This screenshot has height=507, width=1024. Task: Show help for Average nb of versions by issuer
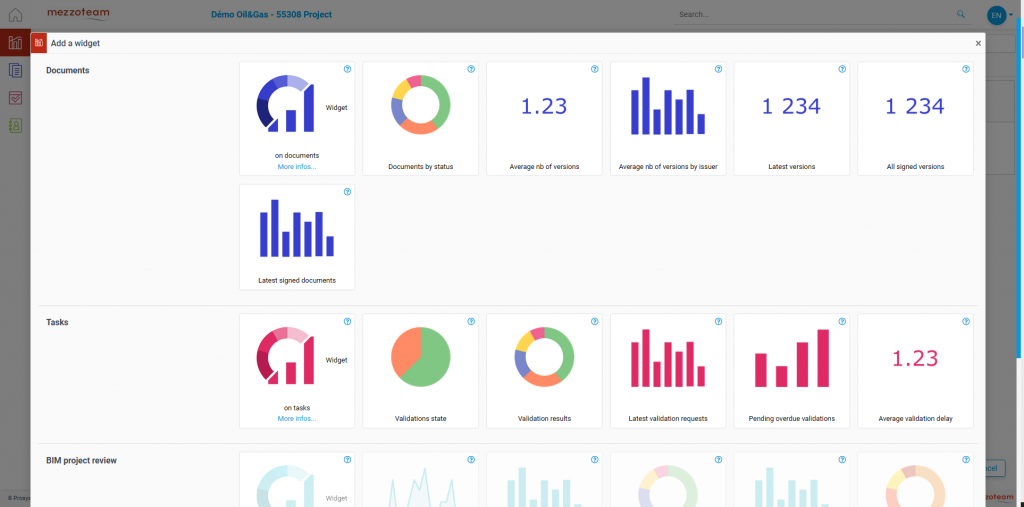718,69
